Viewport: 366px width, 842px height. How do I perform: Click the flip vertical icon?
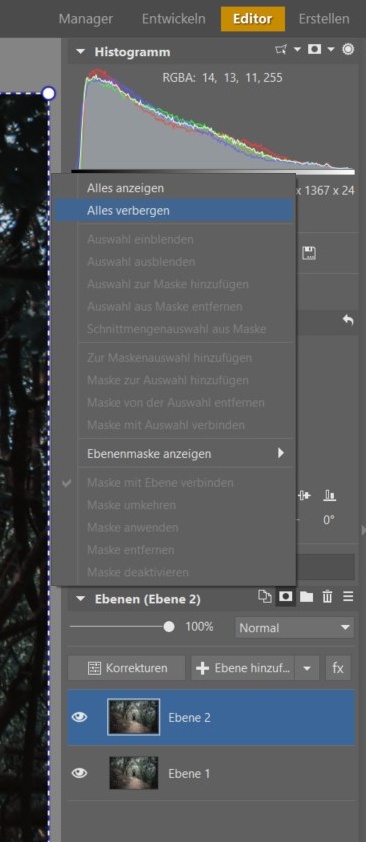pos(330,496)
